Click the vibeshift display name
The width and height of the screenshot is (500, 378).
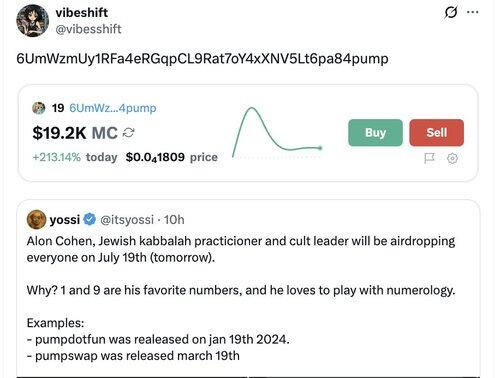(82, 13)
